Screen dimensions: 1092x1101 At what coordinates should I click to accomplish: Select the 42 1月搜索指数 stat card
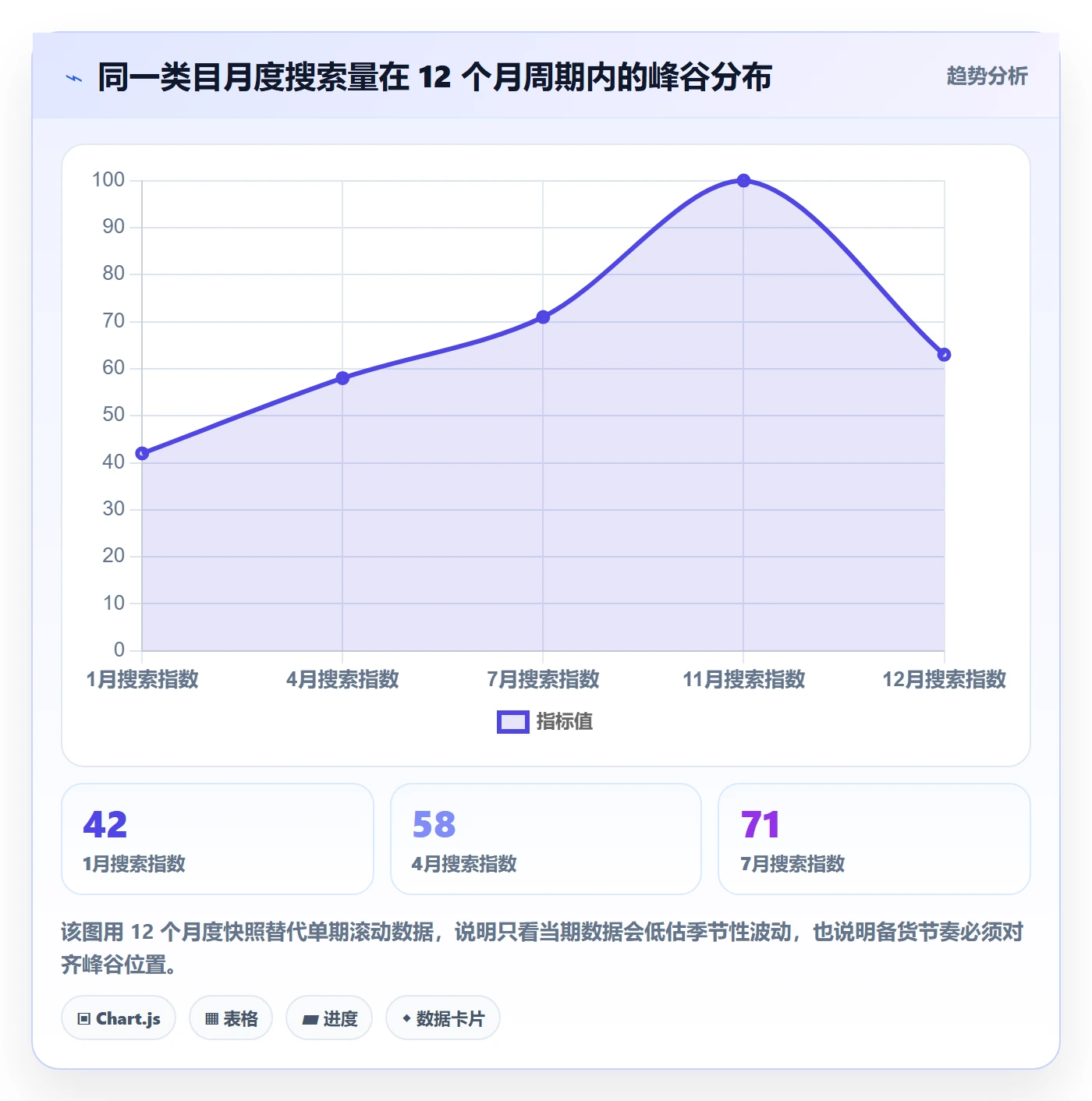pyautogui.click(x=218, y=839)
